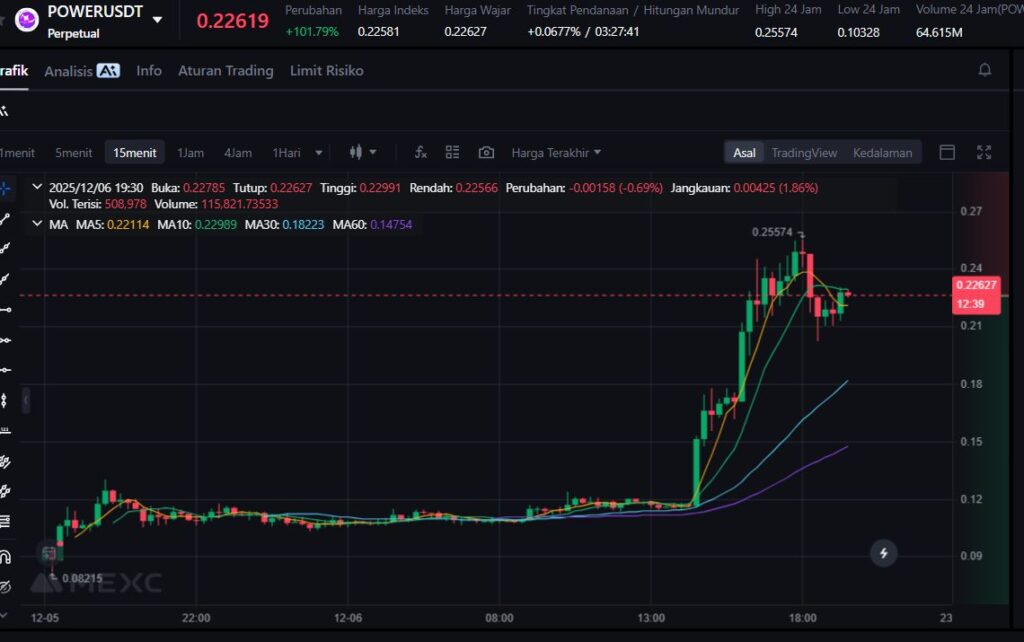Expand the Harga Terakhir dropdown
Viewport: 1024px width, 642px height.
[556, 153]
